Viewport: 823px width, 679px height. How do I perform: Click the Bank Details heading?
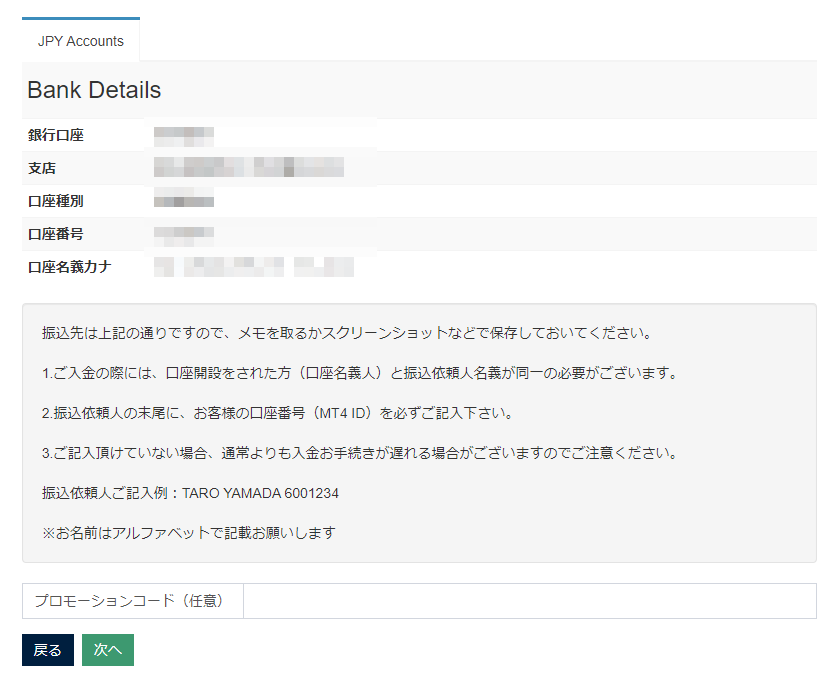[94, 90]
